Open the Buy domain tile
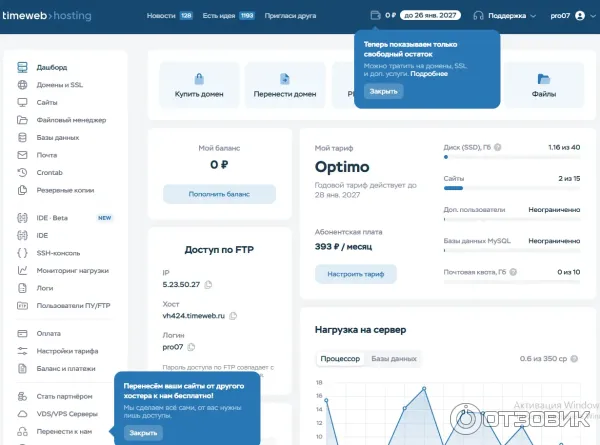Screen dimensions: 600x445 click(x=199, y=85)
